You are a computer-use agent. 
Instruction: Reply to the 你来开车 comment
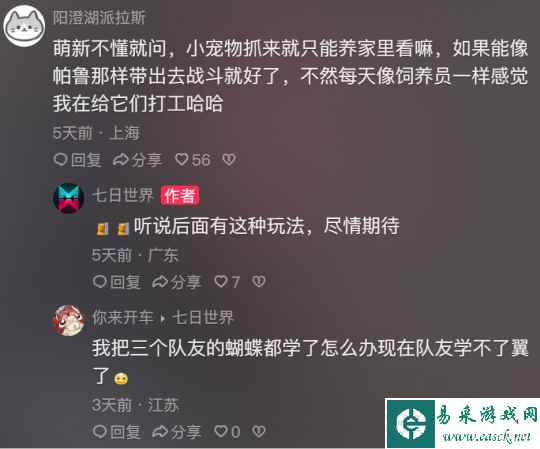point(117,431)
